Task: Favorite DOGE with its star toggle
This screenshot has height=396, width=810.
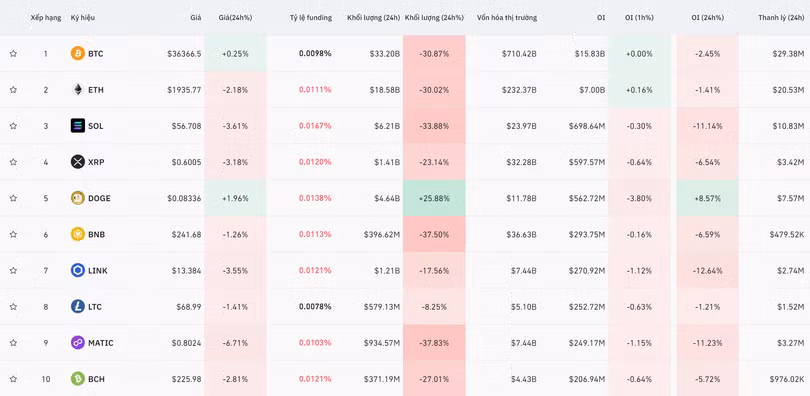Action: (13, 198)
